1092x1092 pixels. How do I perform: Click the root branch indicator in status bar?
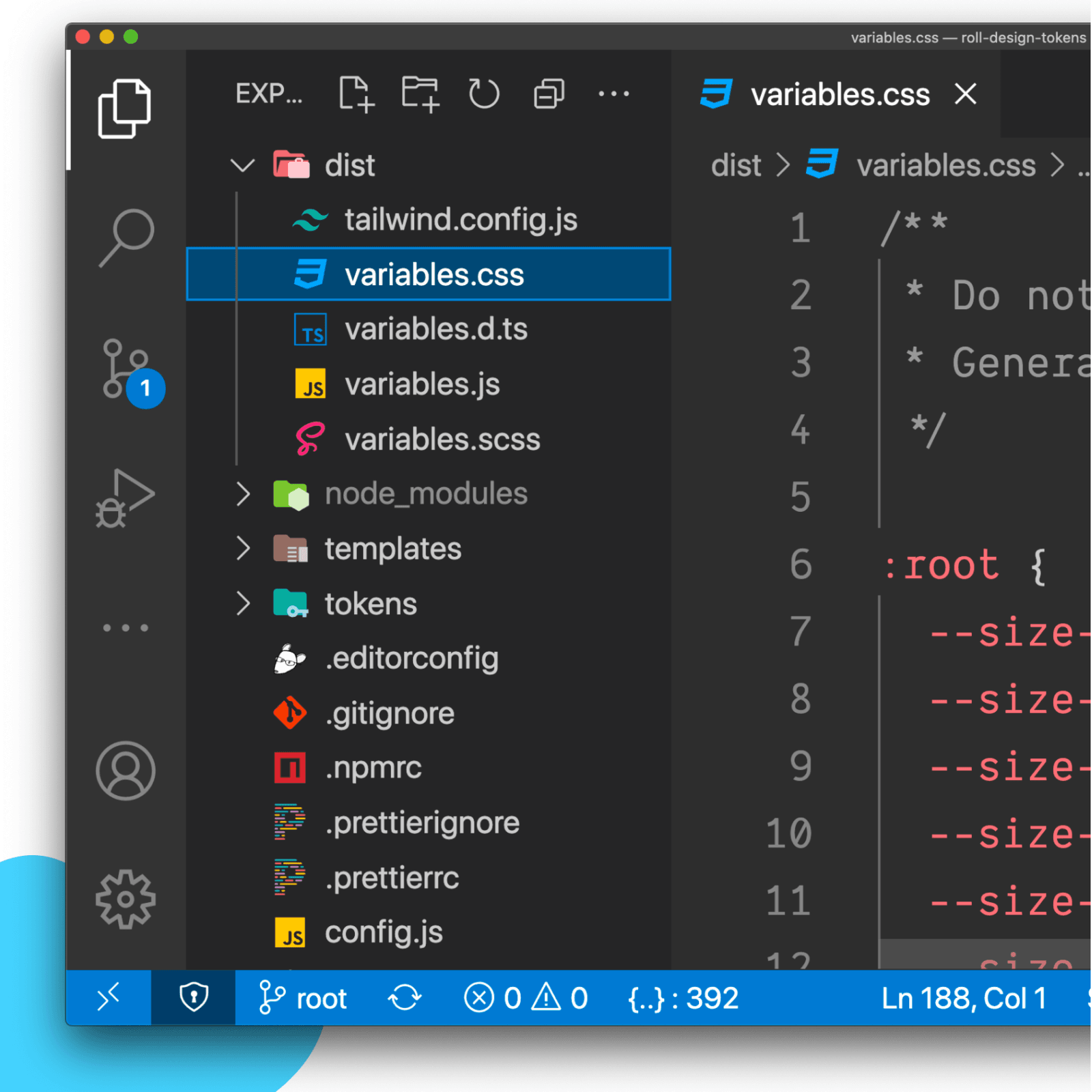pyautogui.click(x=302, y=998)
